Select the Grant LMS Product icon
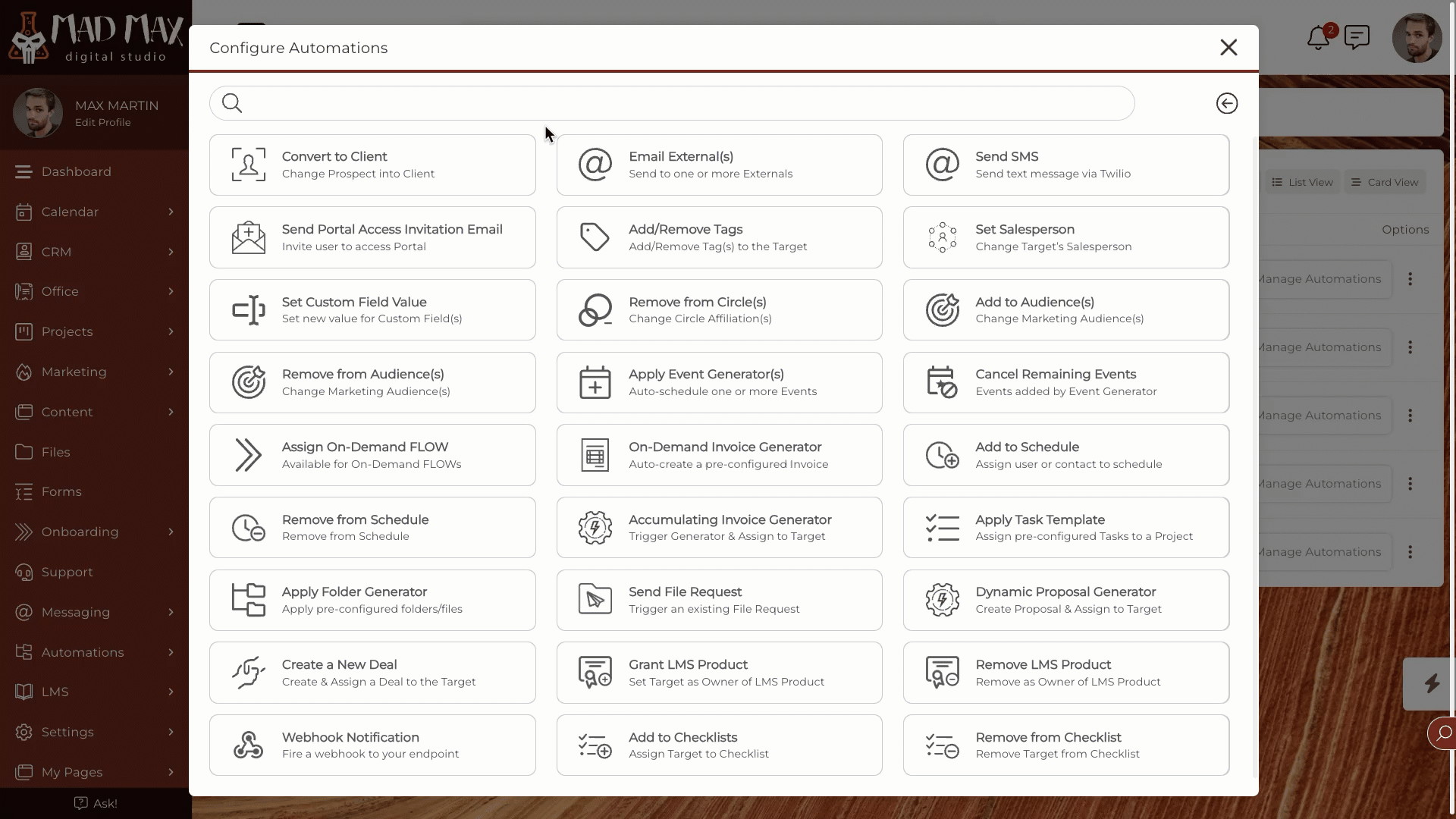 594,672
